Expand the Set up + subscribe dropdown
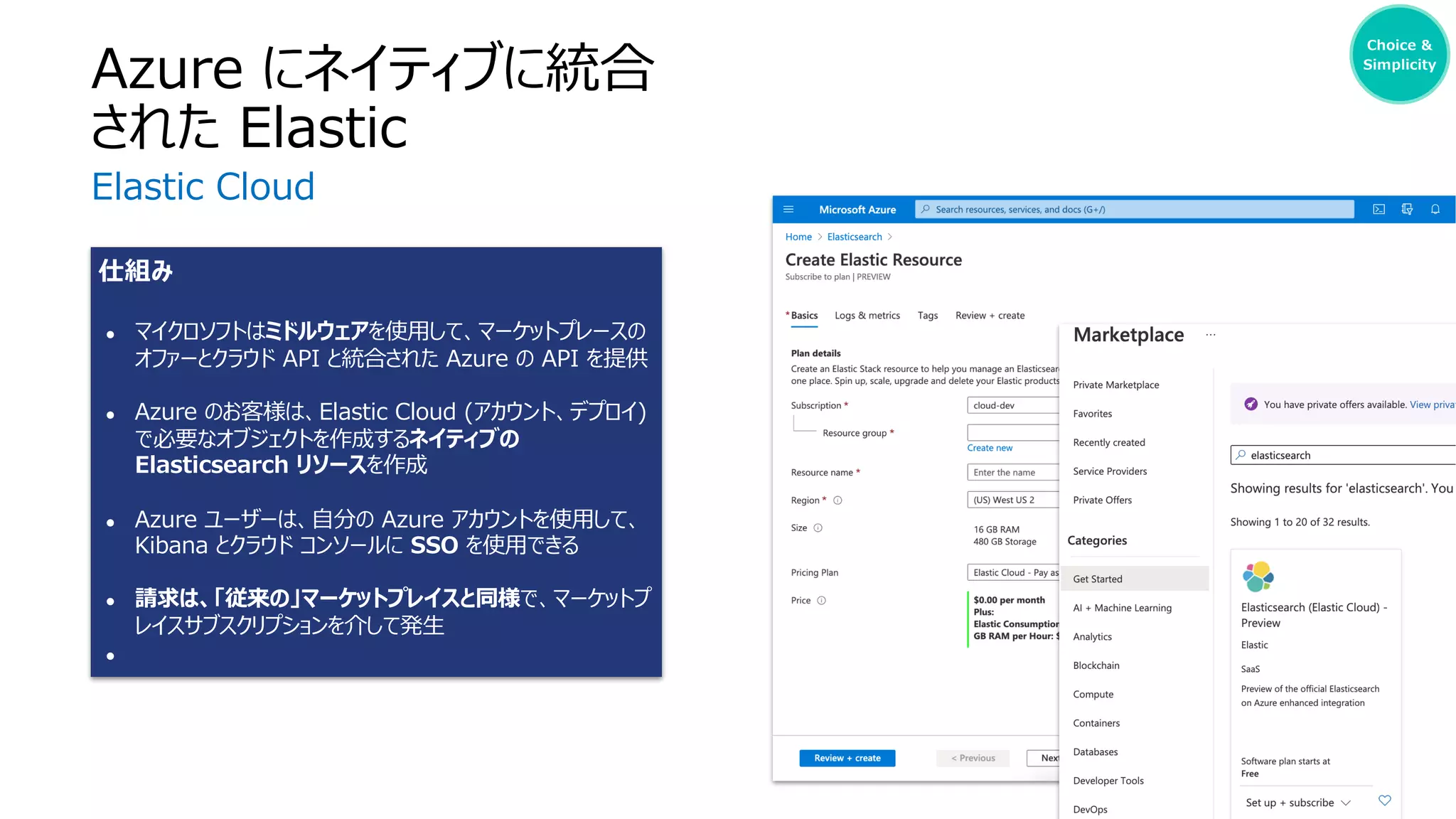Image resolution: width=1456 pixels, height=819 pixels. (1297, 803)
